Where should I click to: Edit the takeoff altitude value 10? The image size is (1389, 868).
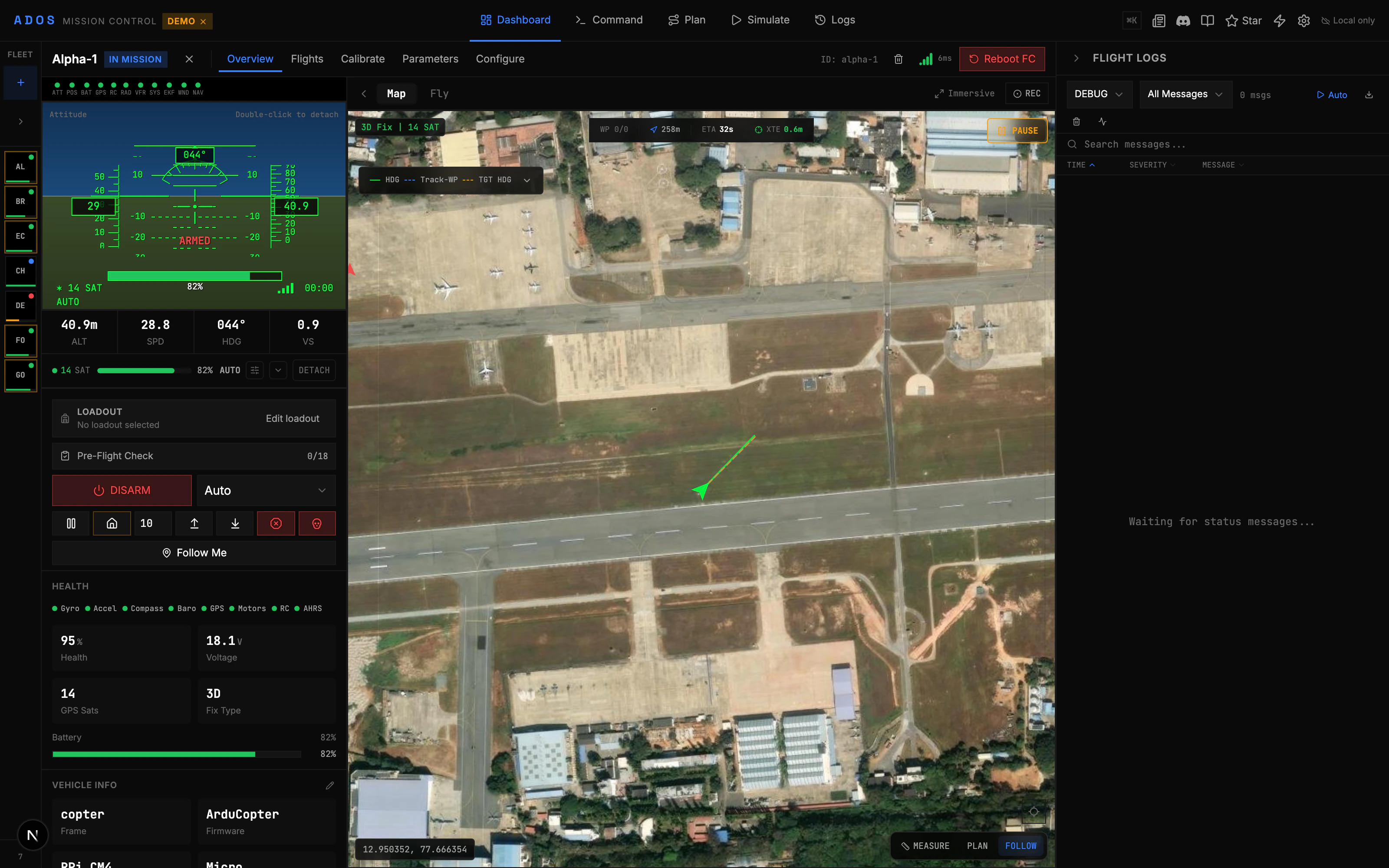pos(153,523)
